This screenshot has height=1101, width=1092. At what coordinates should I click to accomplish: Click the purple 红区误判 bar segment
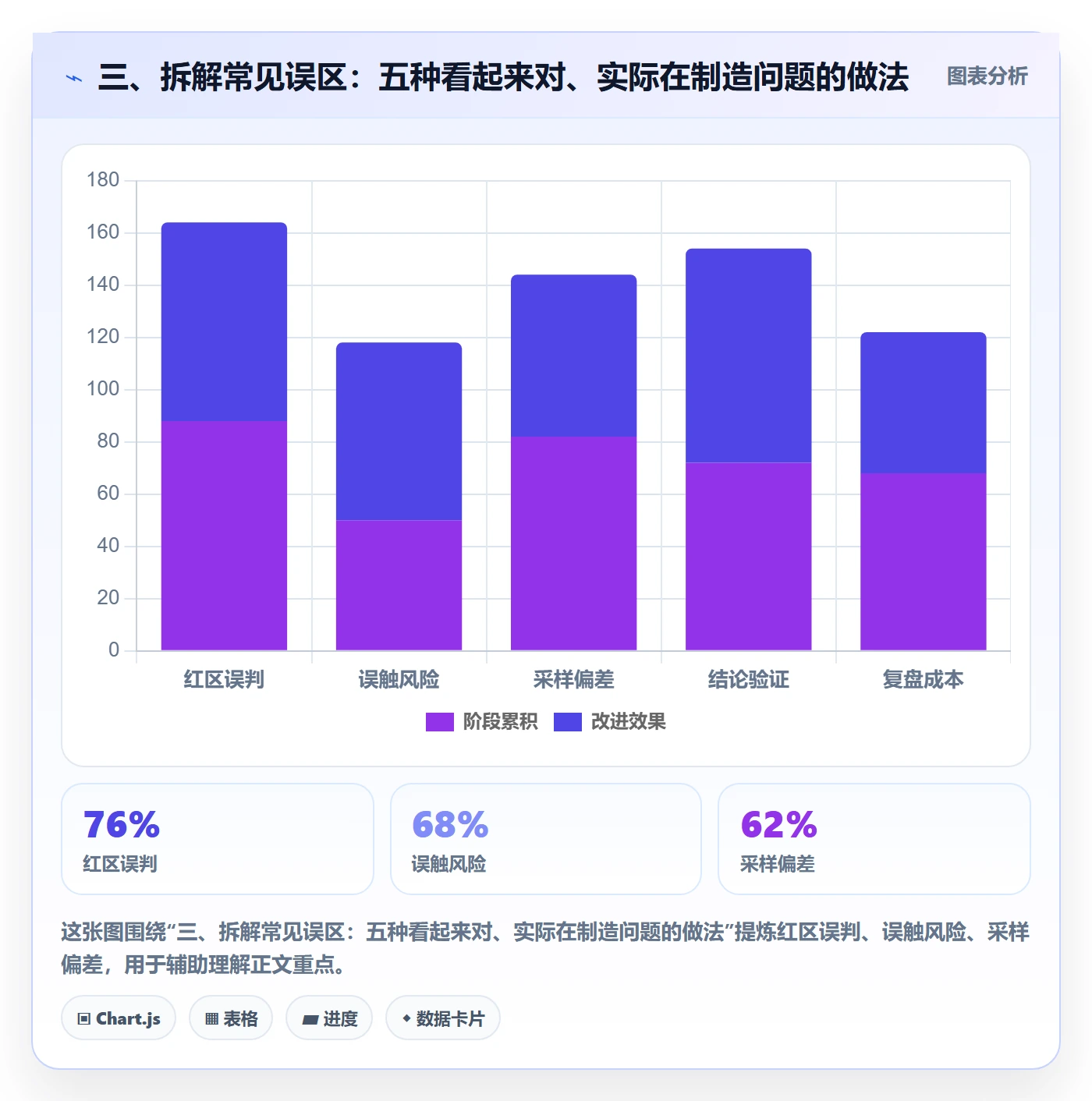click(x=224, y=536)
